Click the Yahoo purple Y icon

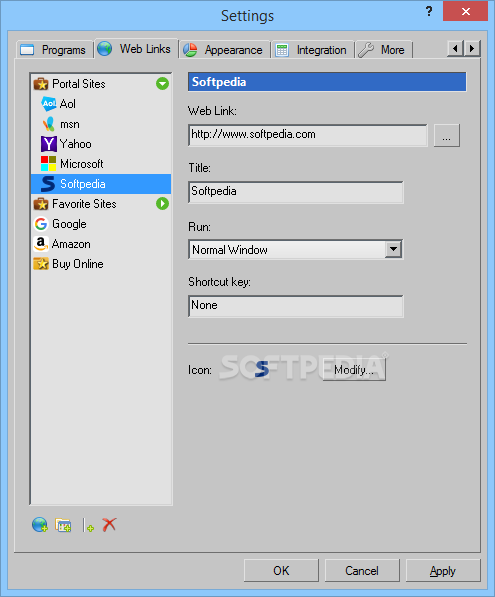49,144
